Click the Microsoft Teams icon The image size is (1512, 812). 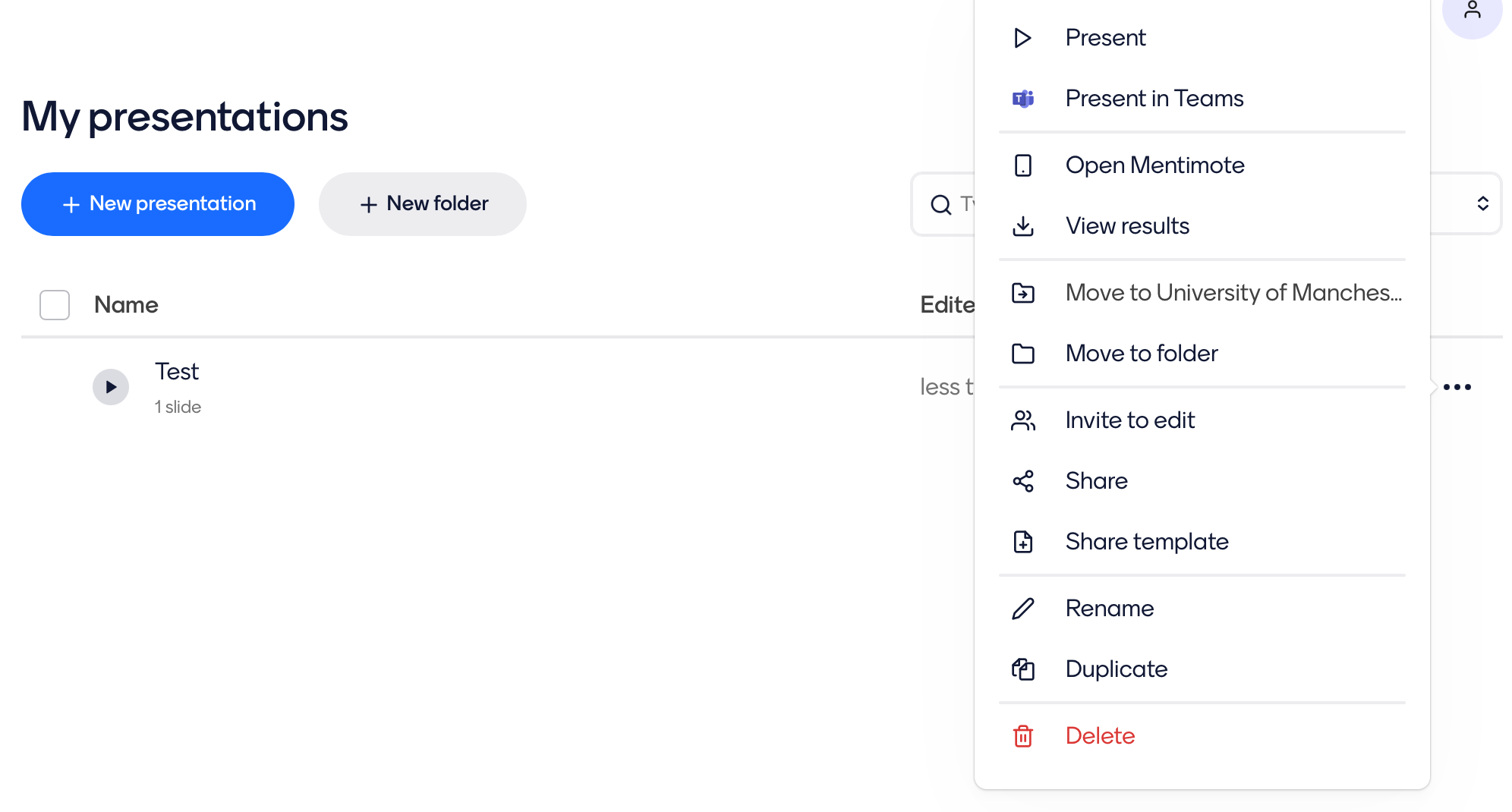[x=1022, y=99]
